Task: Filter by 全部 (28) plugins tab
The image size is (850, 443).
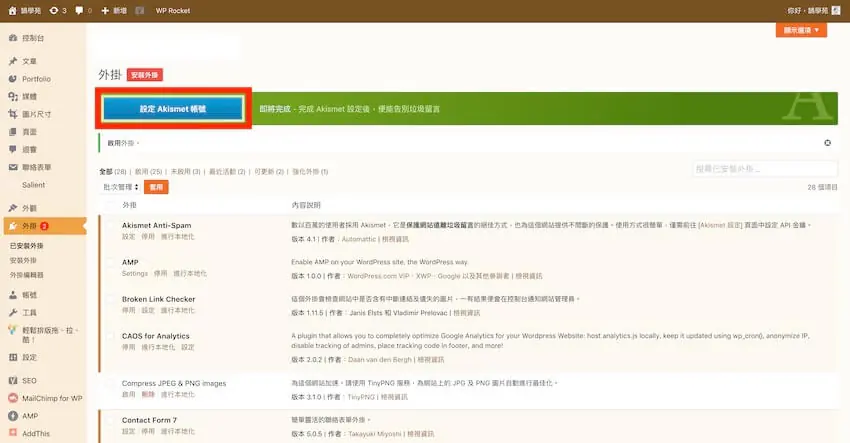Action: (x=113, y=171)
